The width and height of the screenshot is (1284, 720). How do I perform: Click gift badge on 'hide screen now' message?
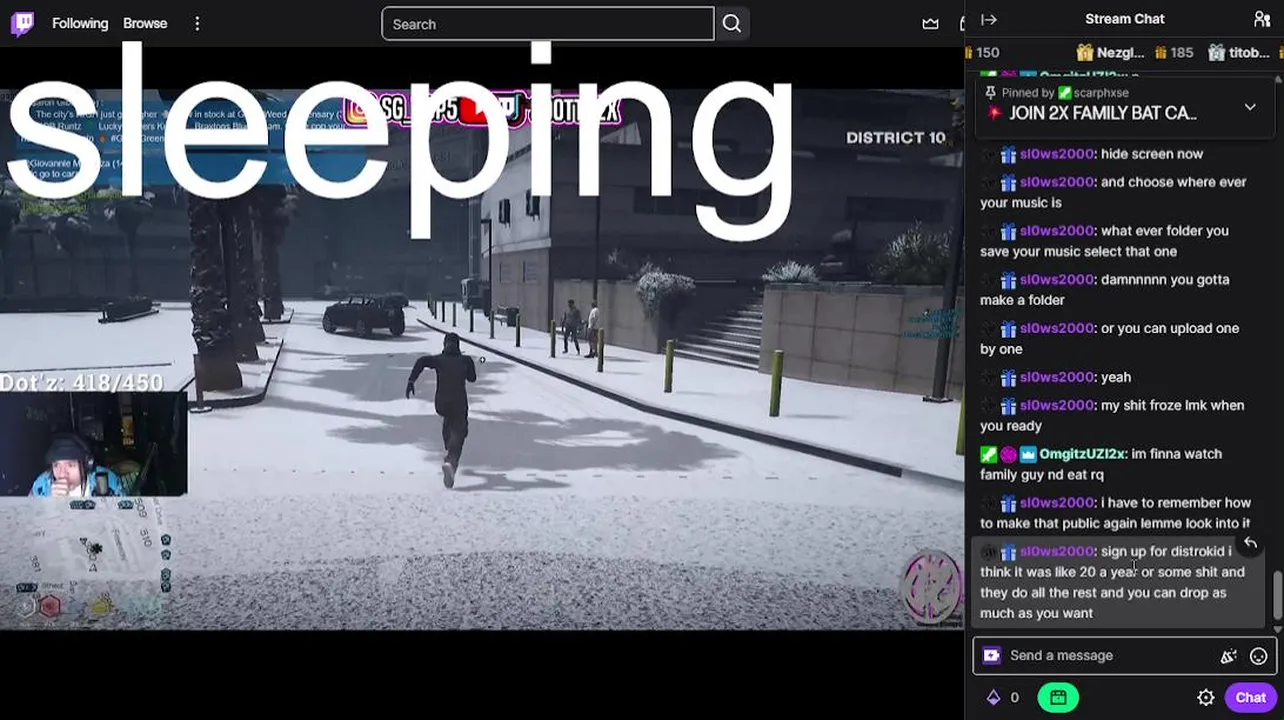coord(1008,154)
